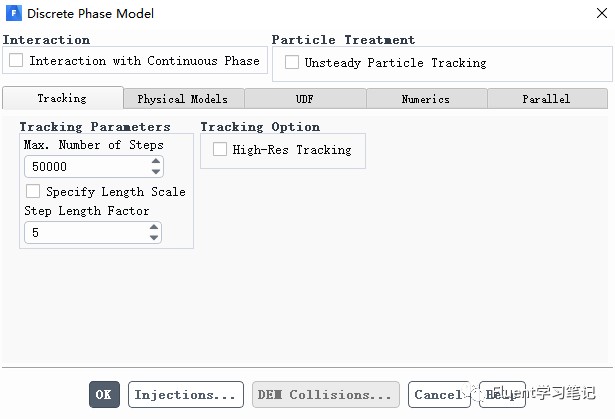Select the Numerics tab
The image size is (615, 419).
pyautogui.click(x=426, y=99)
